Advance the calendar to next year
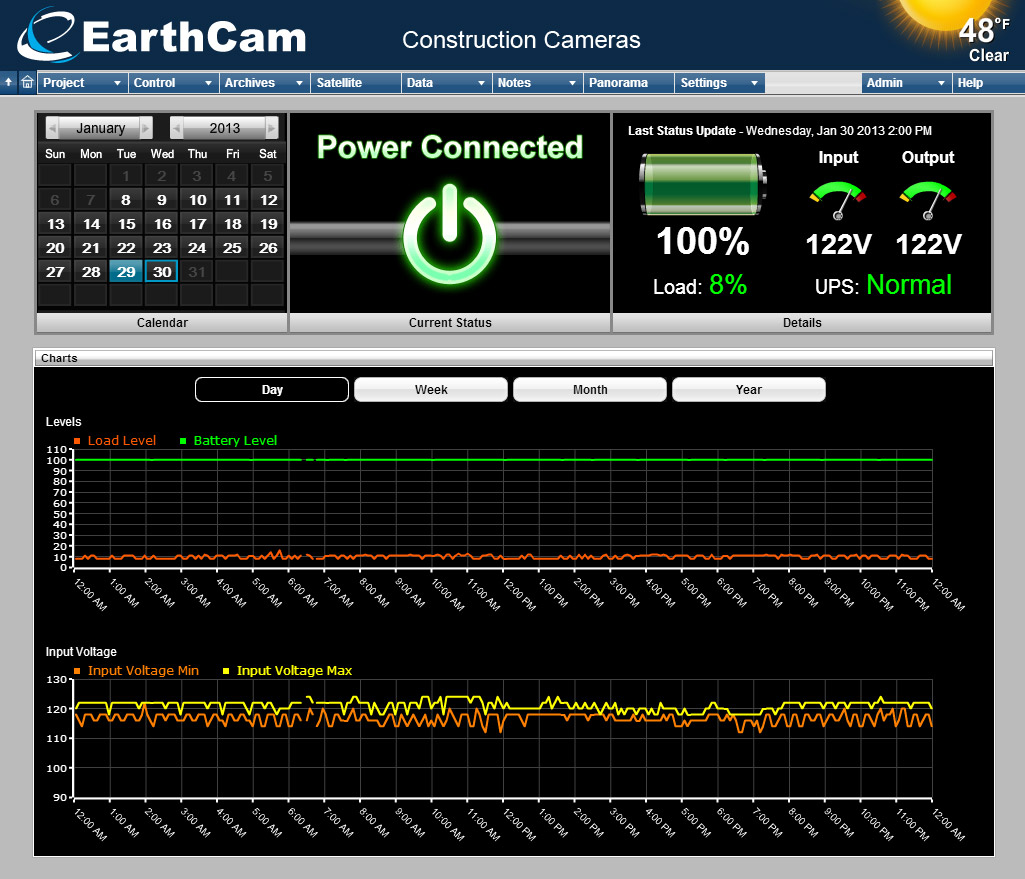This screenshot has width=1025, height=879. [x=272, y=128]
